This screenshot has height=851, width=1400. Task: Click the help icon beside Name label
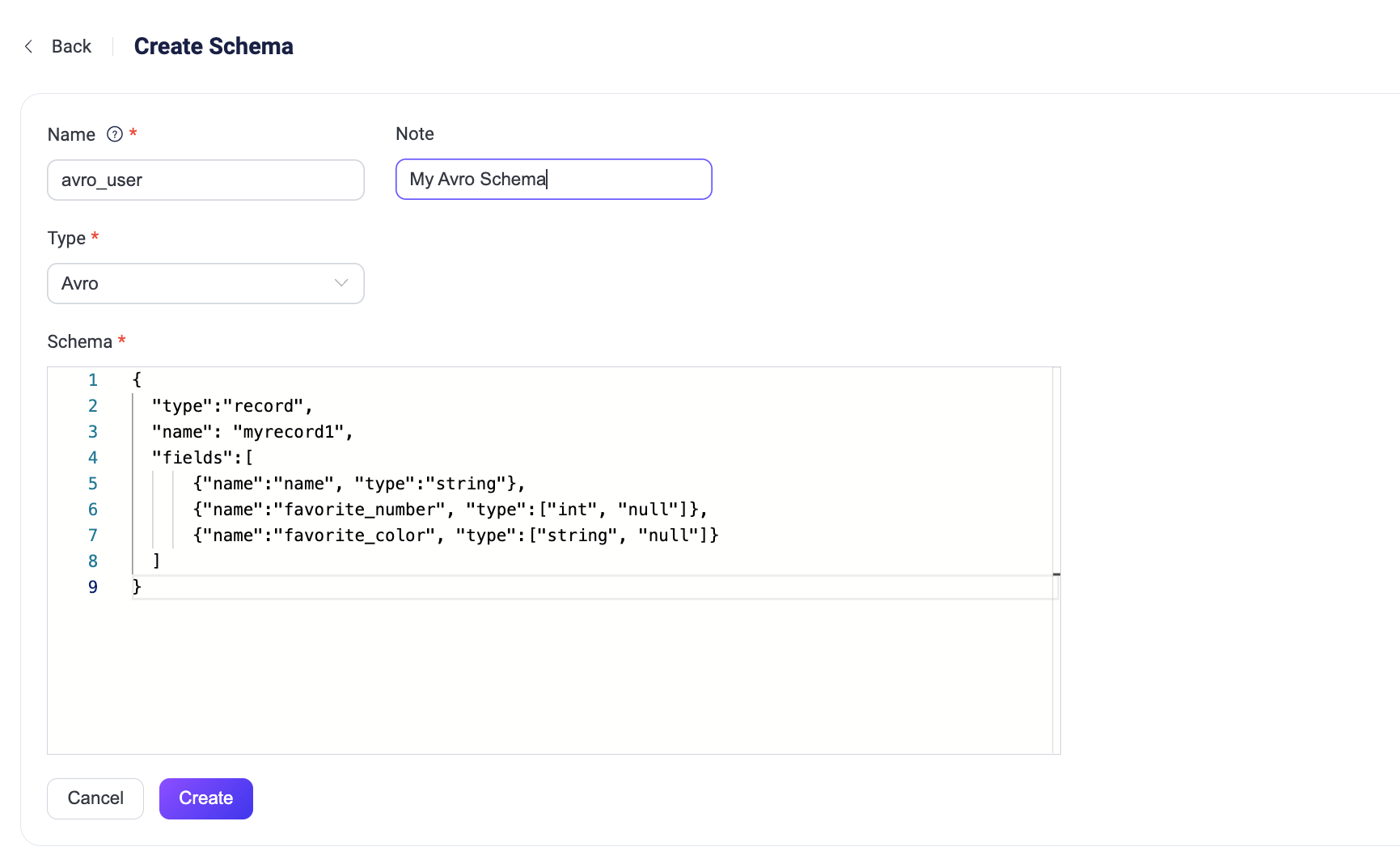[115, 134]
